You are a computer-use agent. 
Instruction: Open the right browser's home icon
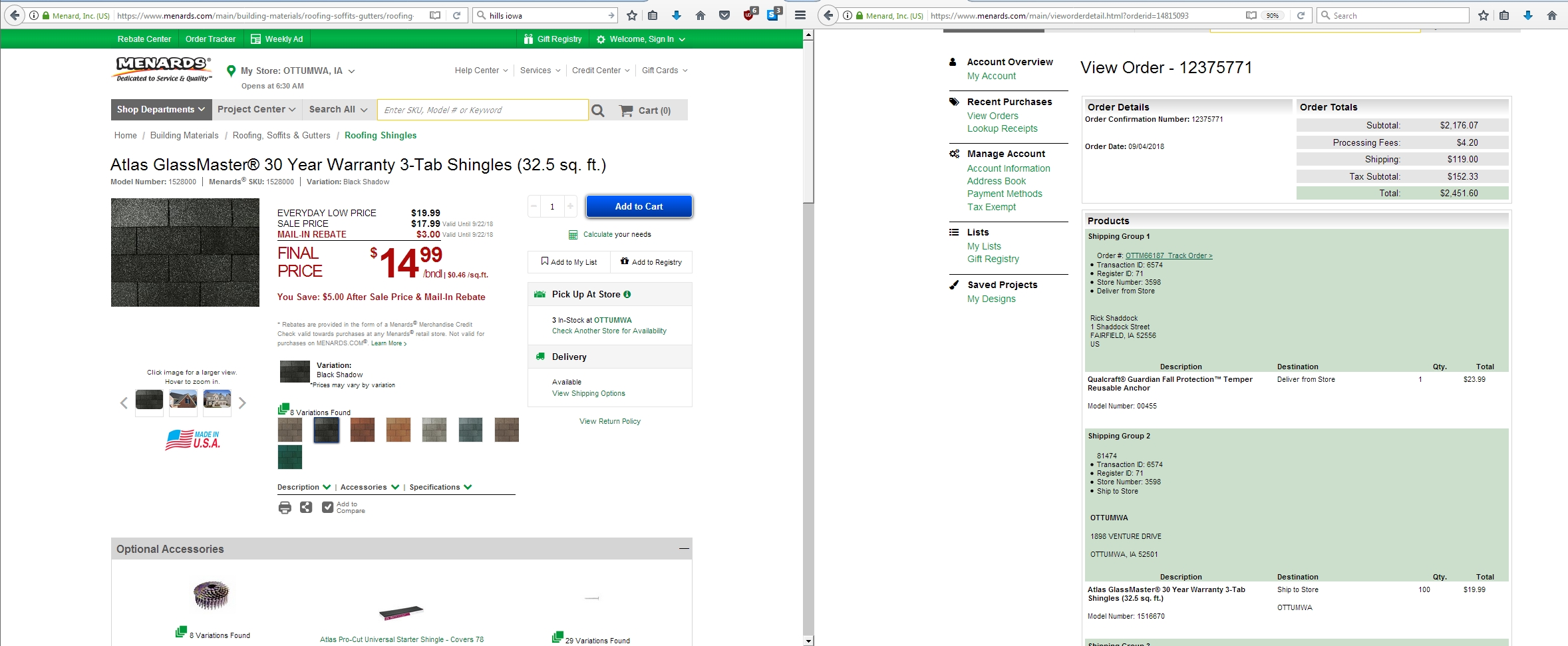coord(1552,15)
